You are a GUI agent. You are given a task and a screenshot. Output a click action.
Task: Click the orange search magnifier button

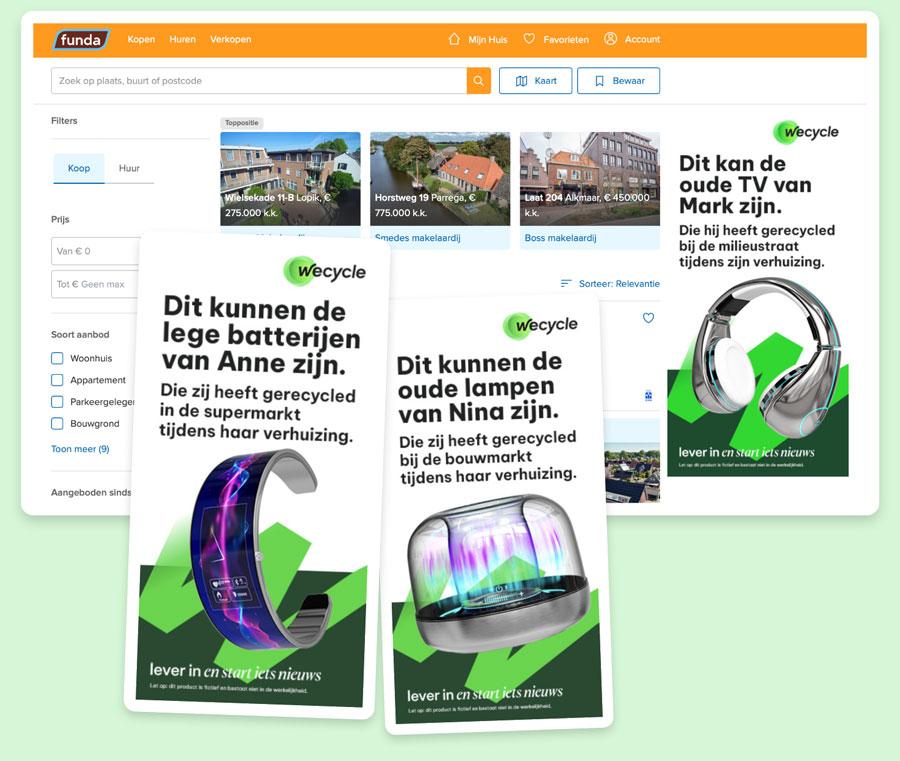pyautogui.click(x=479, y=81)
